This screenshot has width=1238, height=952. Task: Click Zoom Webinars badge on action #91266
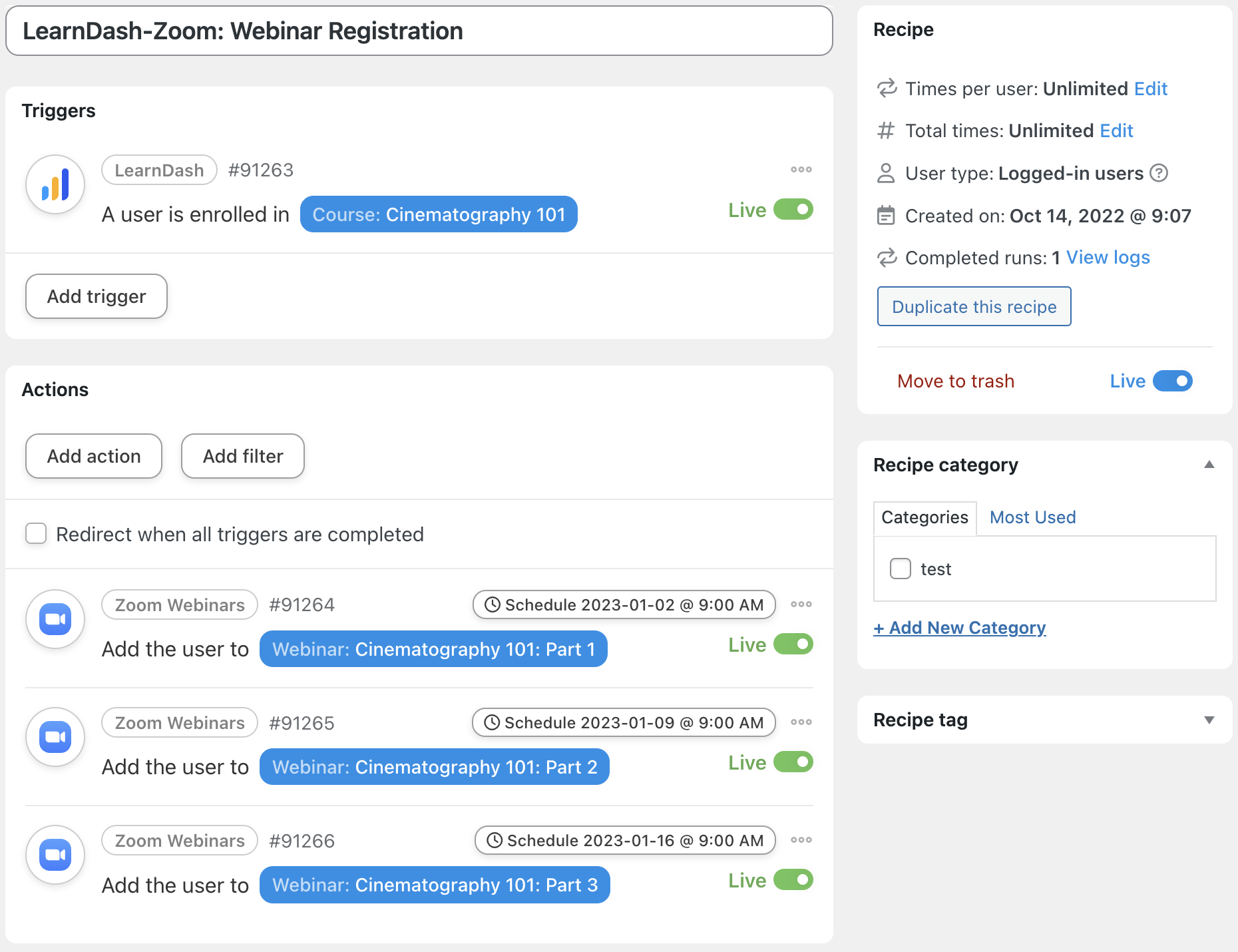[180, 840]
